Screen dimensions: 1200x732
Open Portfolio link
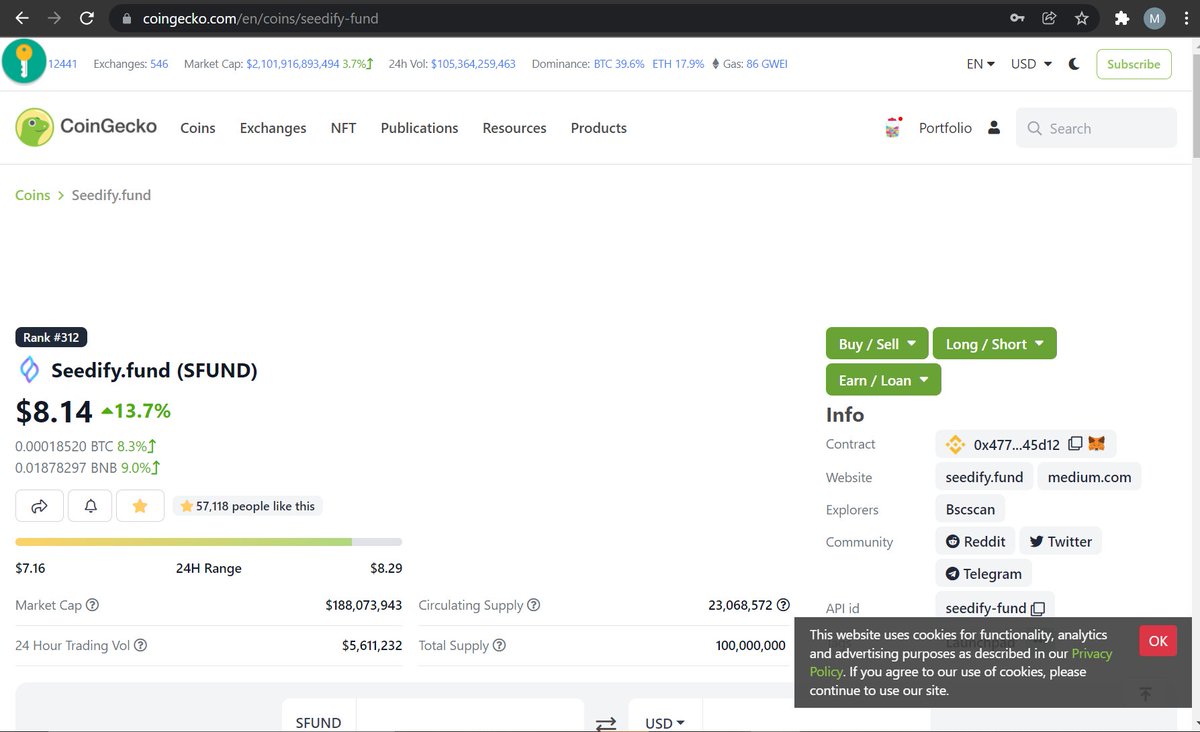click(x=945, y=128)
